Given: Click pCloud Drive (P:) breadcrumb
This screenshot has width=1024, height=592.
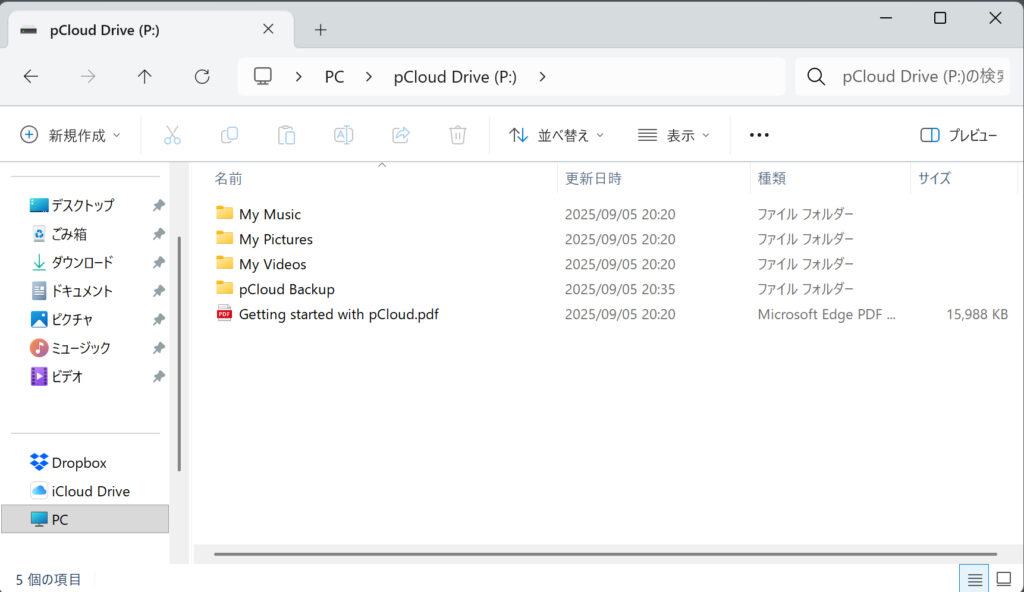Looking at the screenshot, I should point(455,76).
